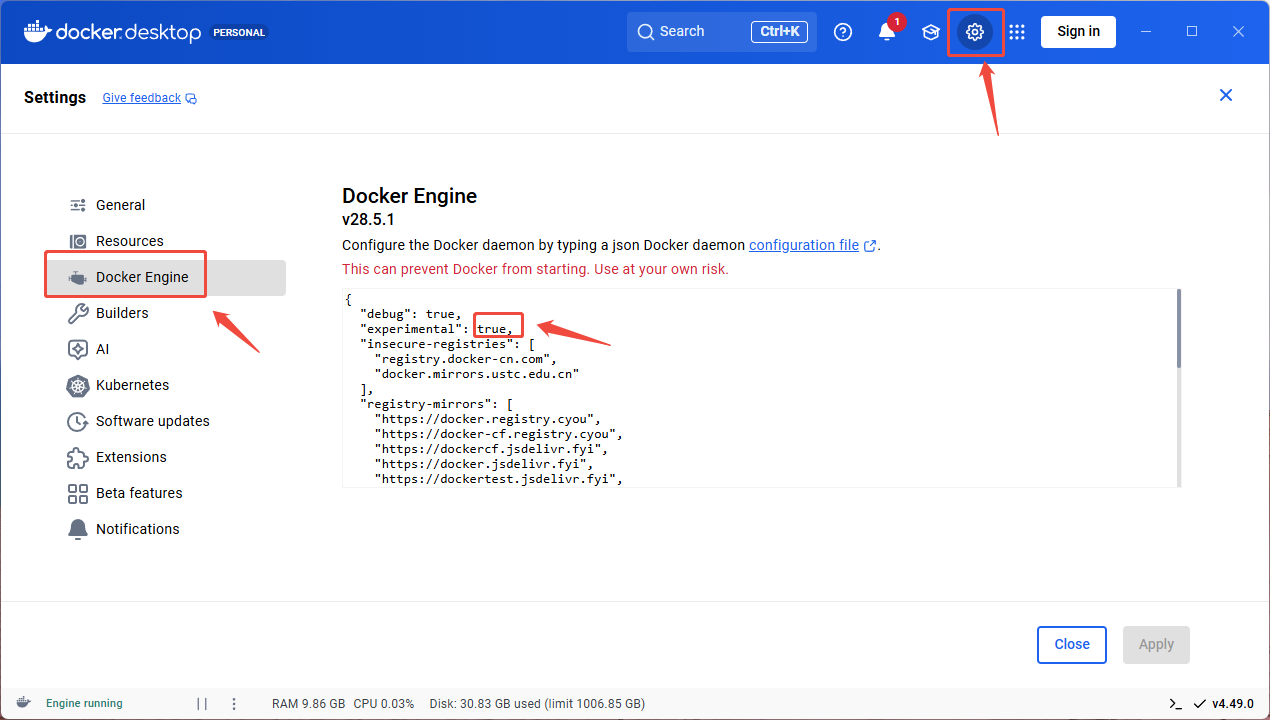Click the "debug": true line
This screenshot has height=720, width=1270.
410,314
